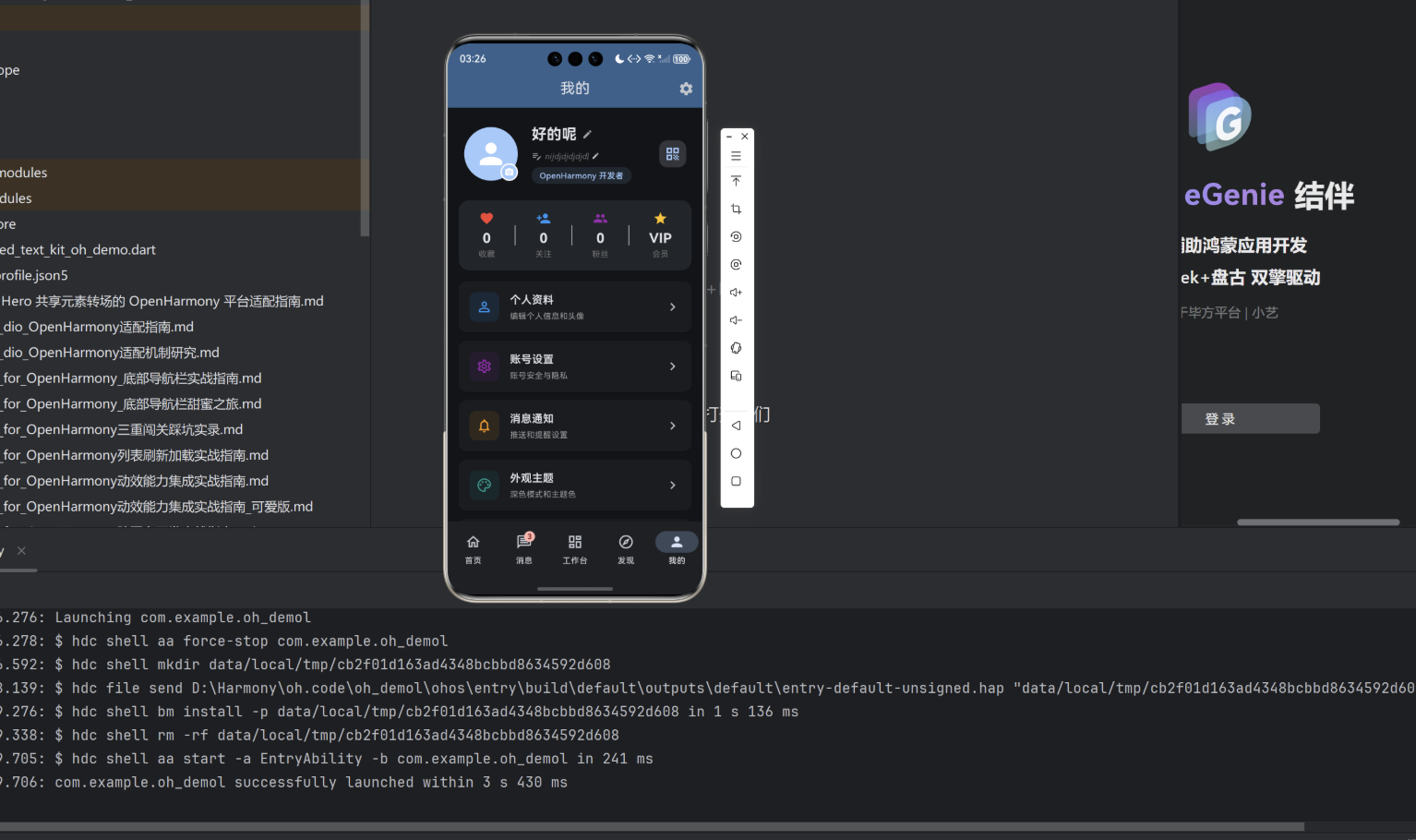Rotate emulator screen right
Viewport: 1416px width, 840px height.
click(x=736, y=264)
